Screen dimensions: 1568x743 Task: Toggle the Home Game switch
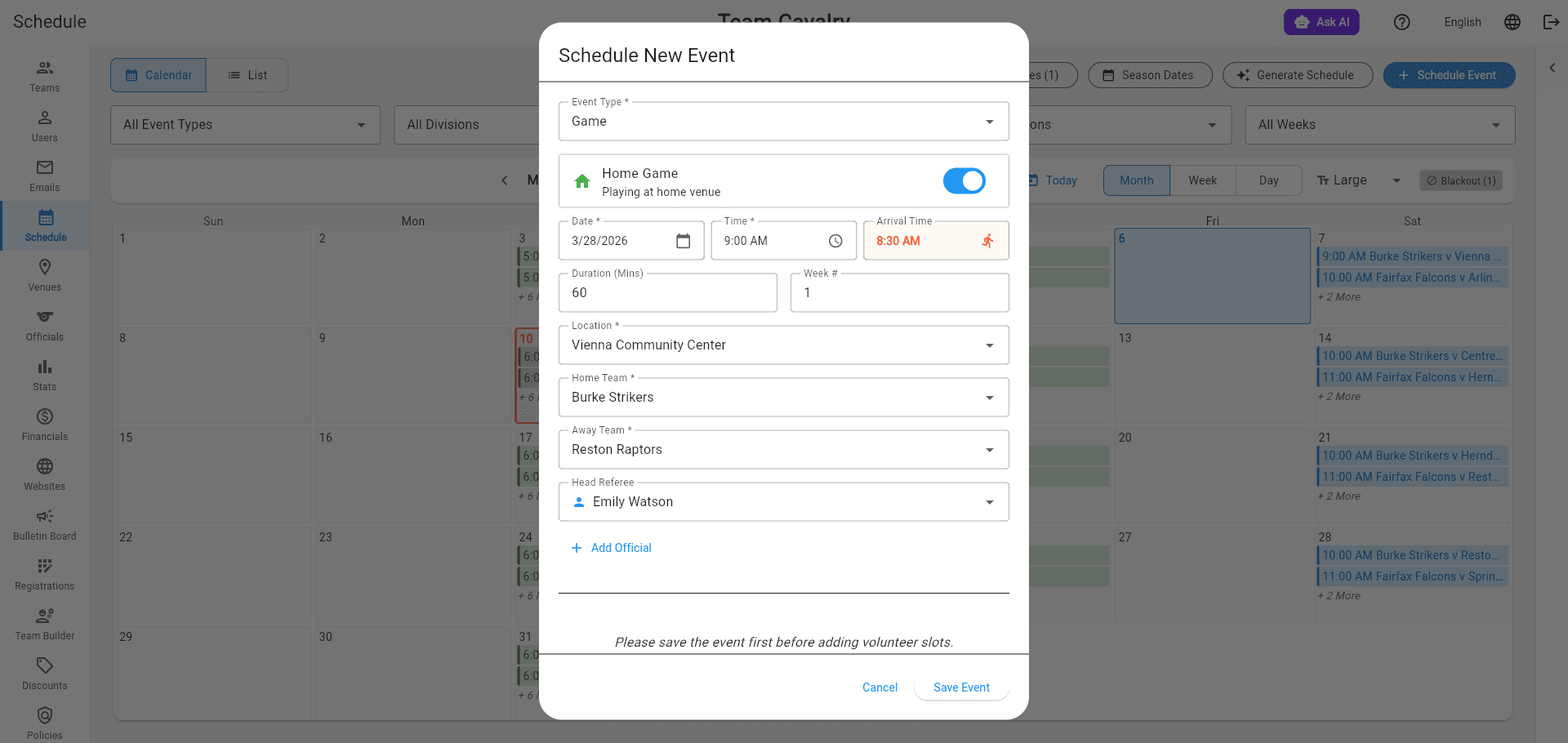[x=964, y=181]
